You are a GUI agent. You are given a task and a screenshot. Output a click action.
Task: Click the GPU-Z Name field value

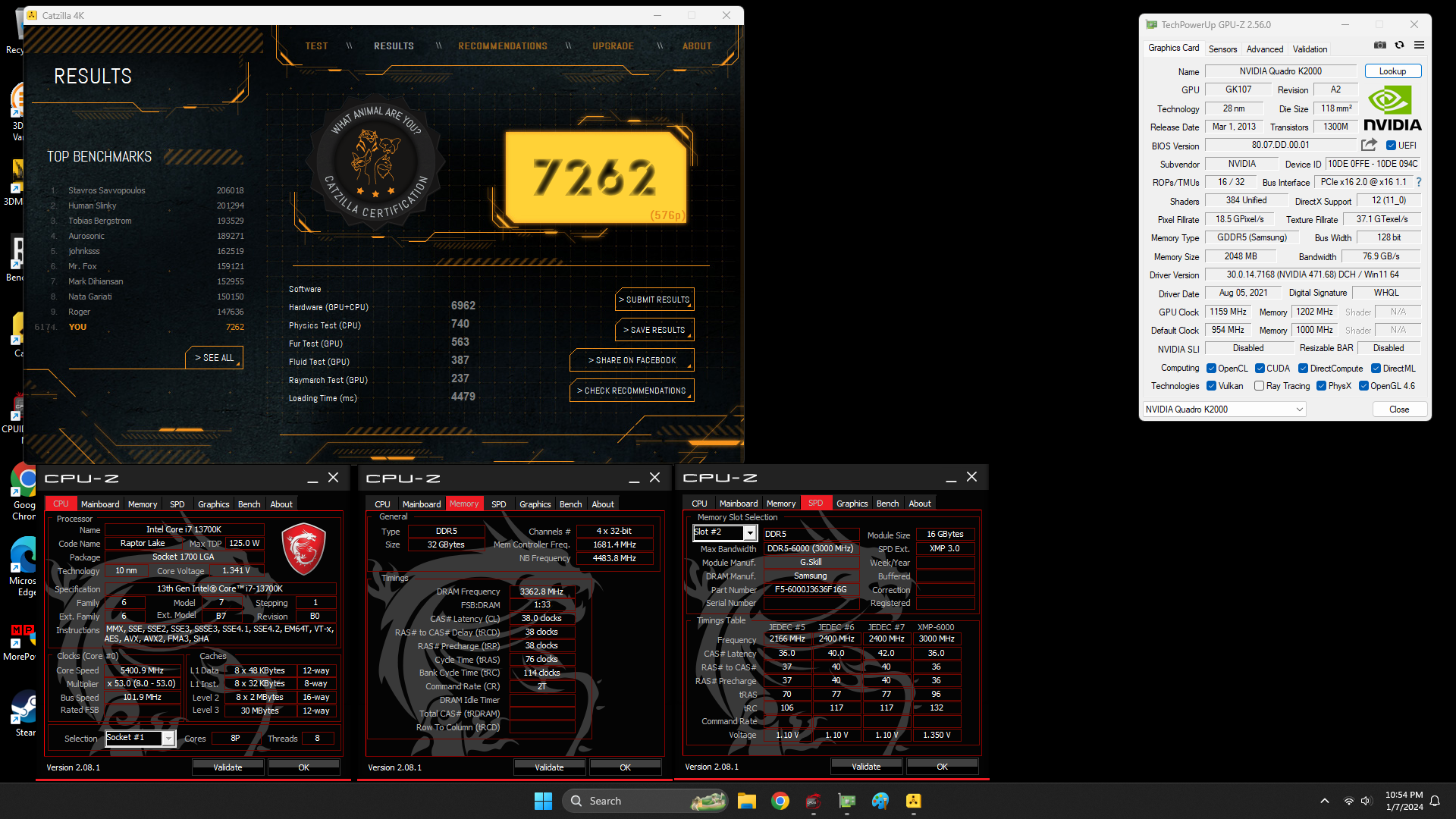pyautogui.click(x=1281, y=71)
